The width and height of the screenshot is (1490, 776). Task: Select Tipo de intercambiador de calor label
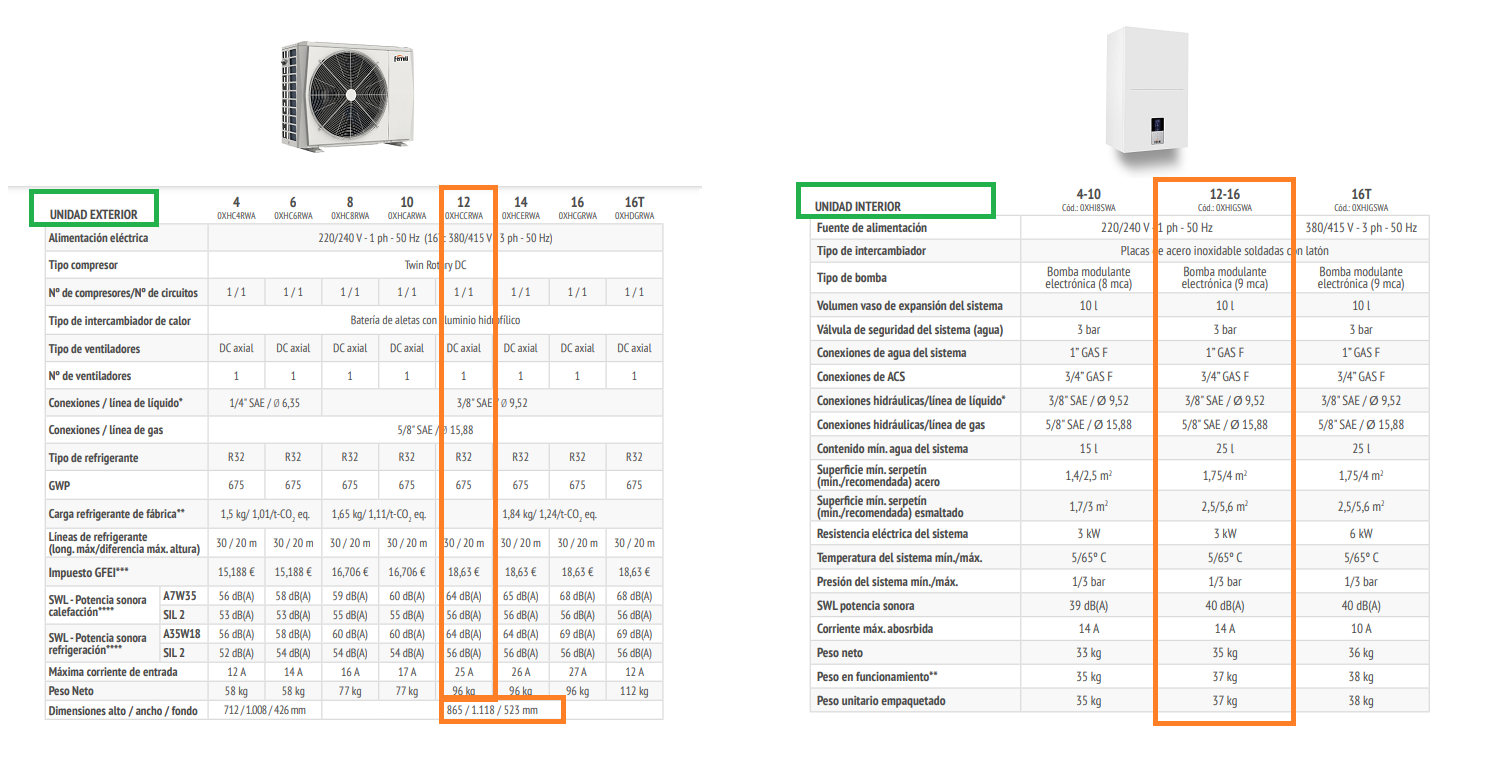[119, 321]
